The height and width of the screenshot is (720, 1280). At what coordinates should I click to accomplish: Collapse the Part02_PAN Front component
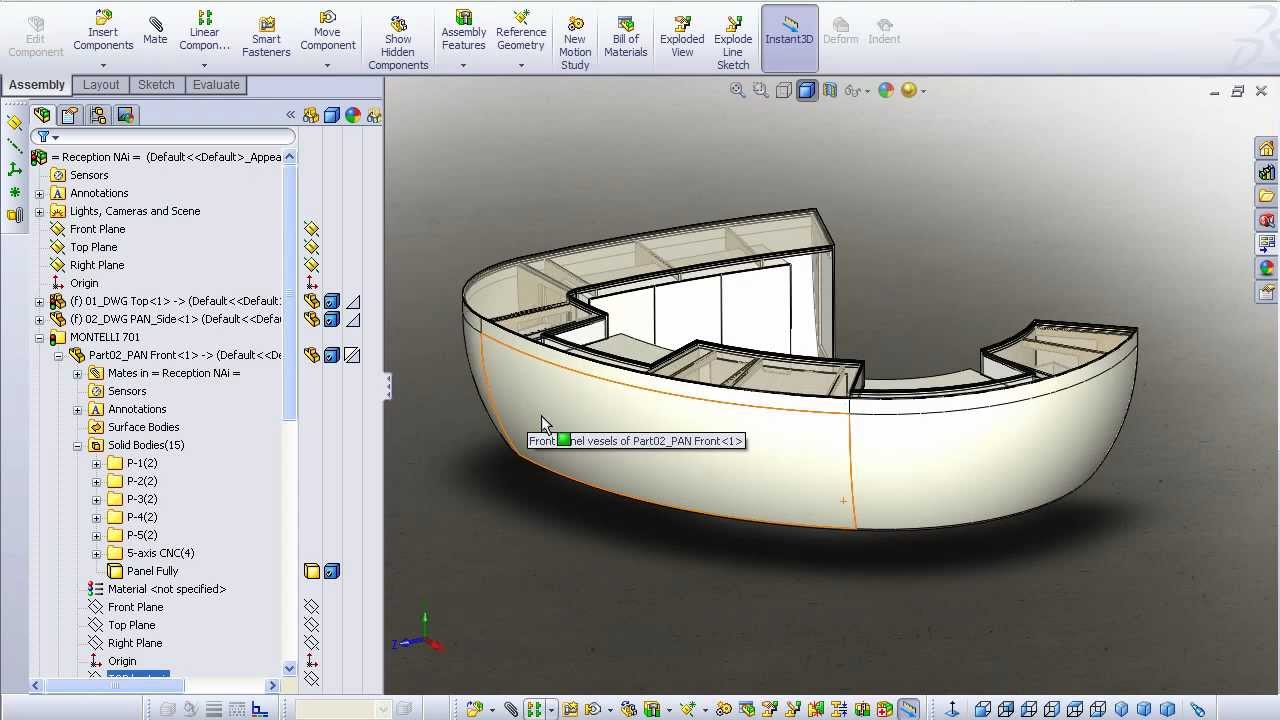click(x=58, y=355)
